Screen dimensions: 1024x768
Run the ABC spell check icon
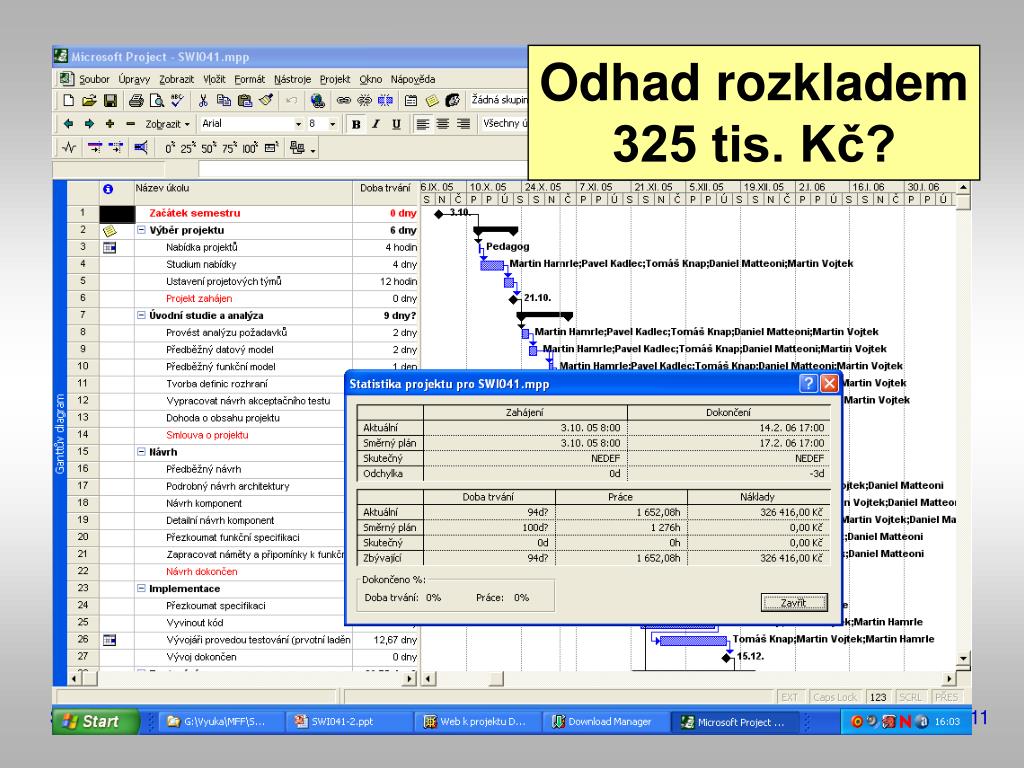click(x=177, y=101)
